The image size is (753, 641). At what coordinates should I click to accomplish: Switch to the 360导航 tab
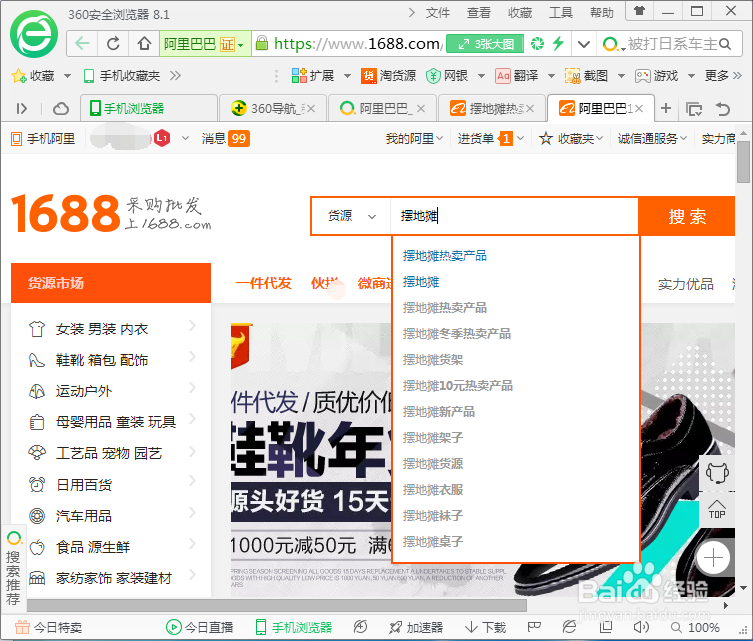(x=272, y=109)
